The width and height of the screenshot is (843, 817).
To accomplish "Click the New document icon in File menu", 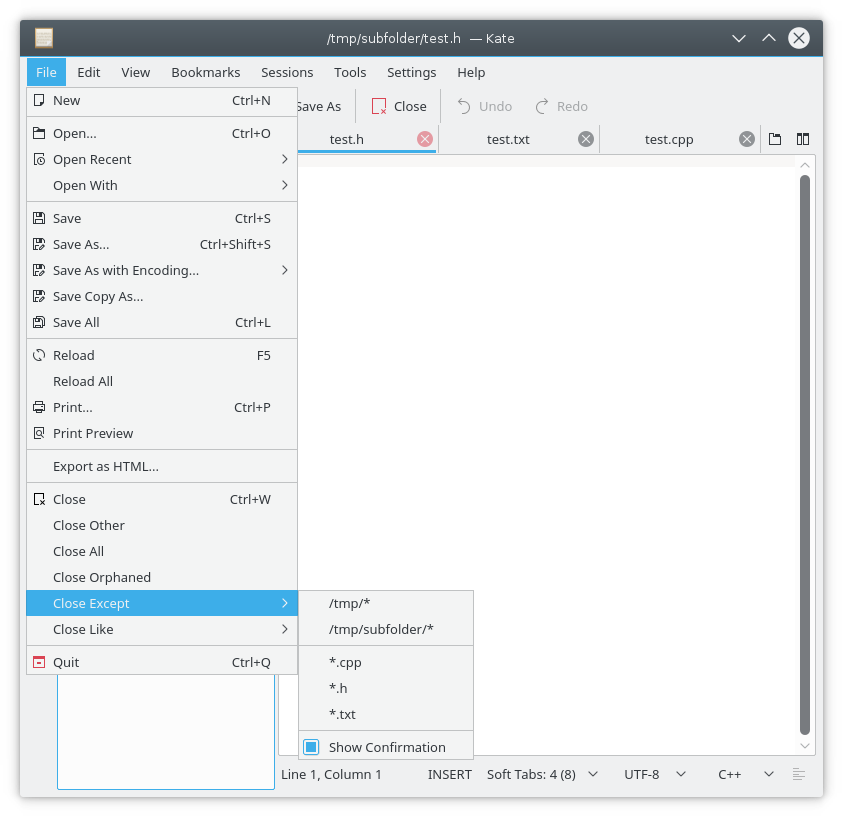I will pos(39,101).
